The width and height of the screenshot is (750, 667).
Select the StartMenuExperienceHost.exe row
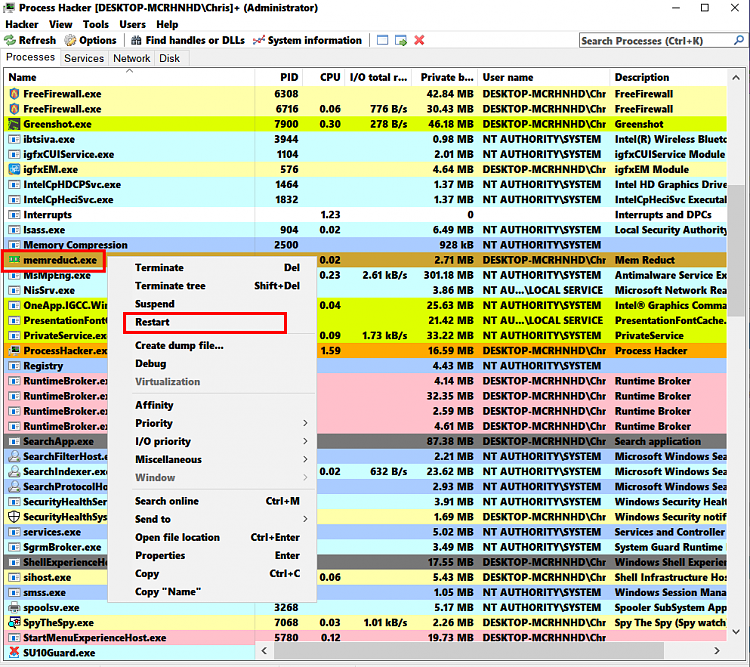pos(365,638)
